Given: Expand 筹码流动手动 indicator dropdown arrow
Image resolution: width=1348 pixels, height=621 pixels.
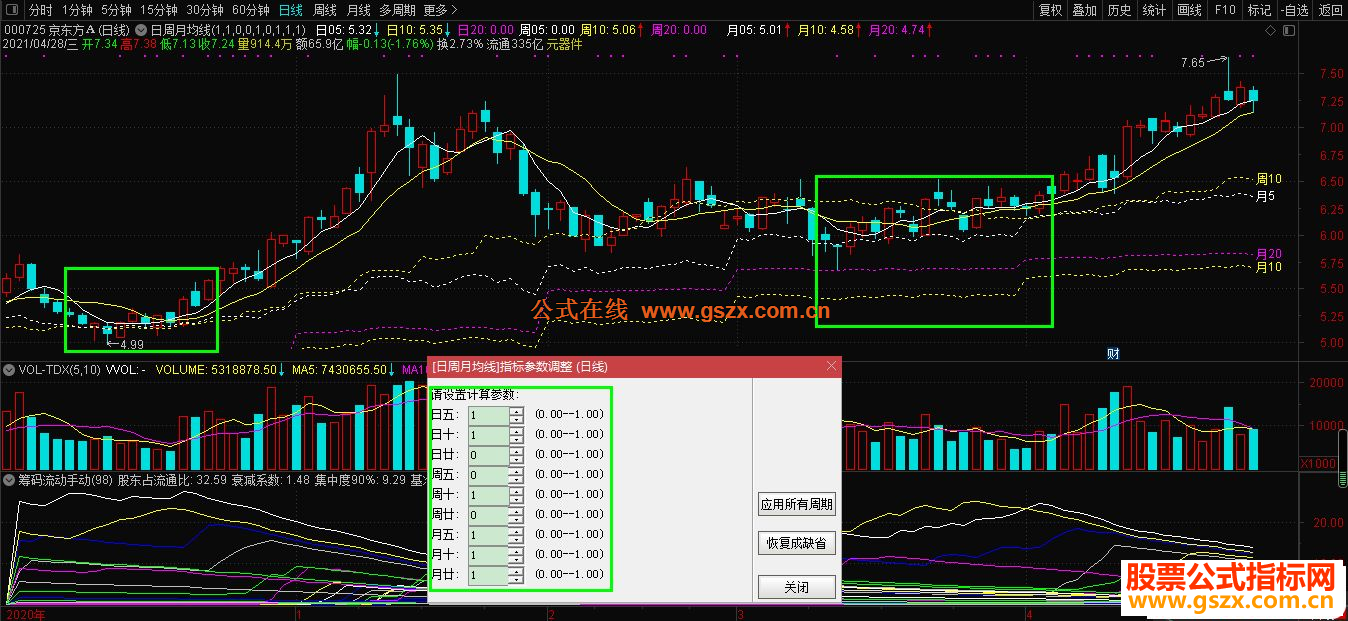Looking at the screenshot, I should tap(9, 479).
